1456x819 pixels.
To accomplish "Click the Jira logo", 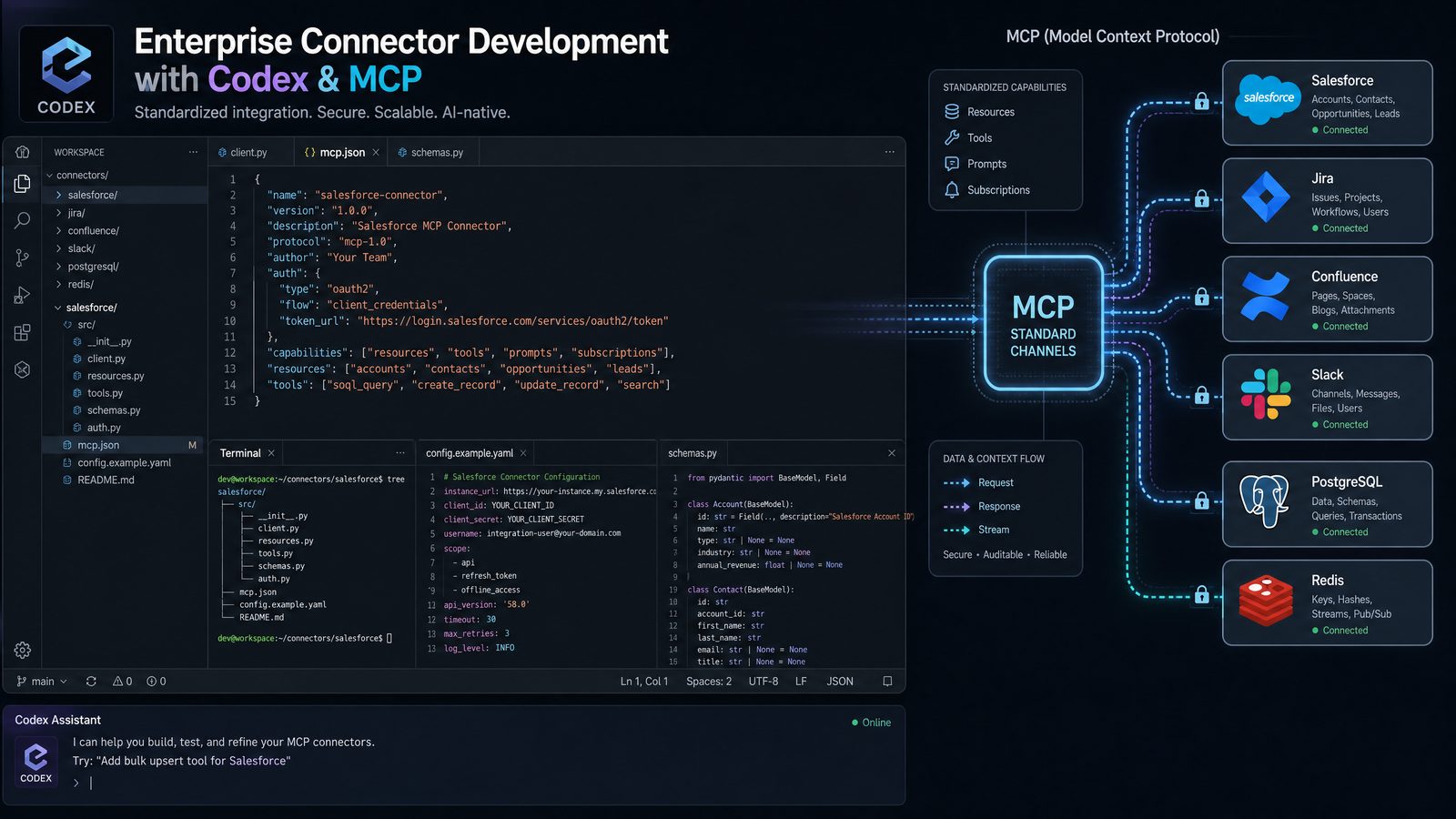I will pyautogui.click(x=1266, y=197).
